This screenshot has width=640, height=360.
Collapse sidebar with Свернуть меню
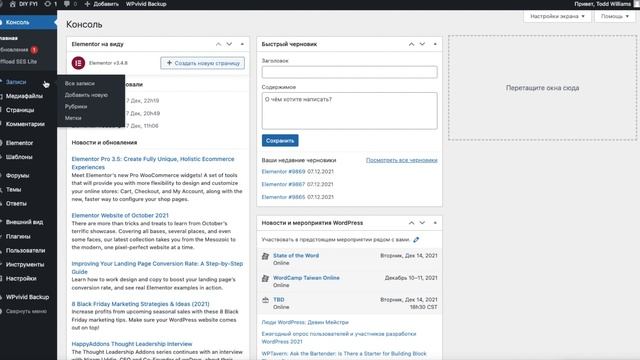(x=25, y=311)
